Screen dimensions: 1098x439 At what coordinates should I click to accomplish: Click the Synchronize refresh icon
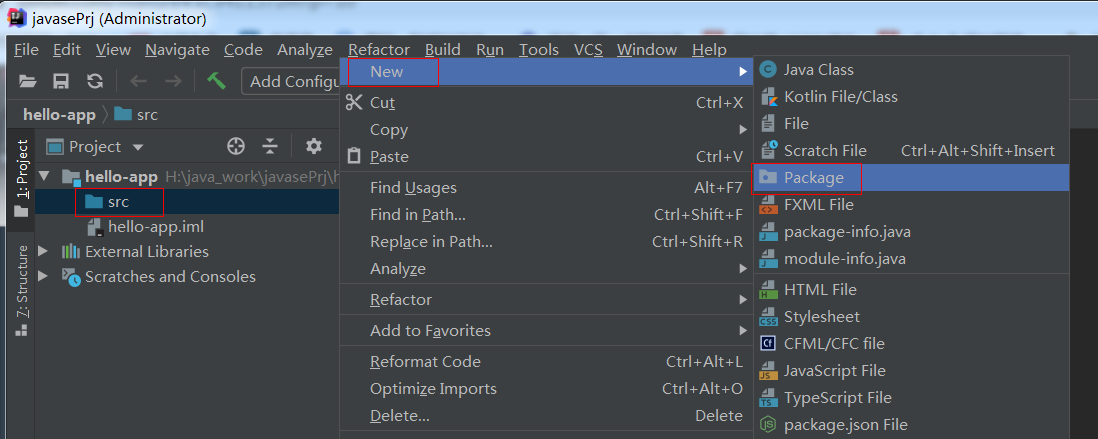click(95, 81)
